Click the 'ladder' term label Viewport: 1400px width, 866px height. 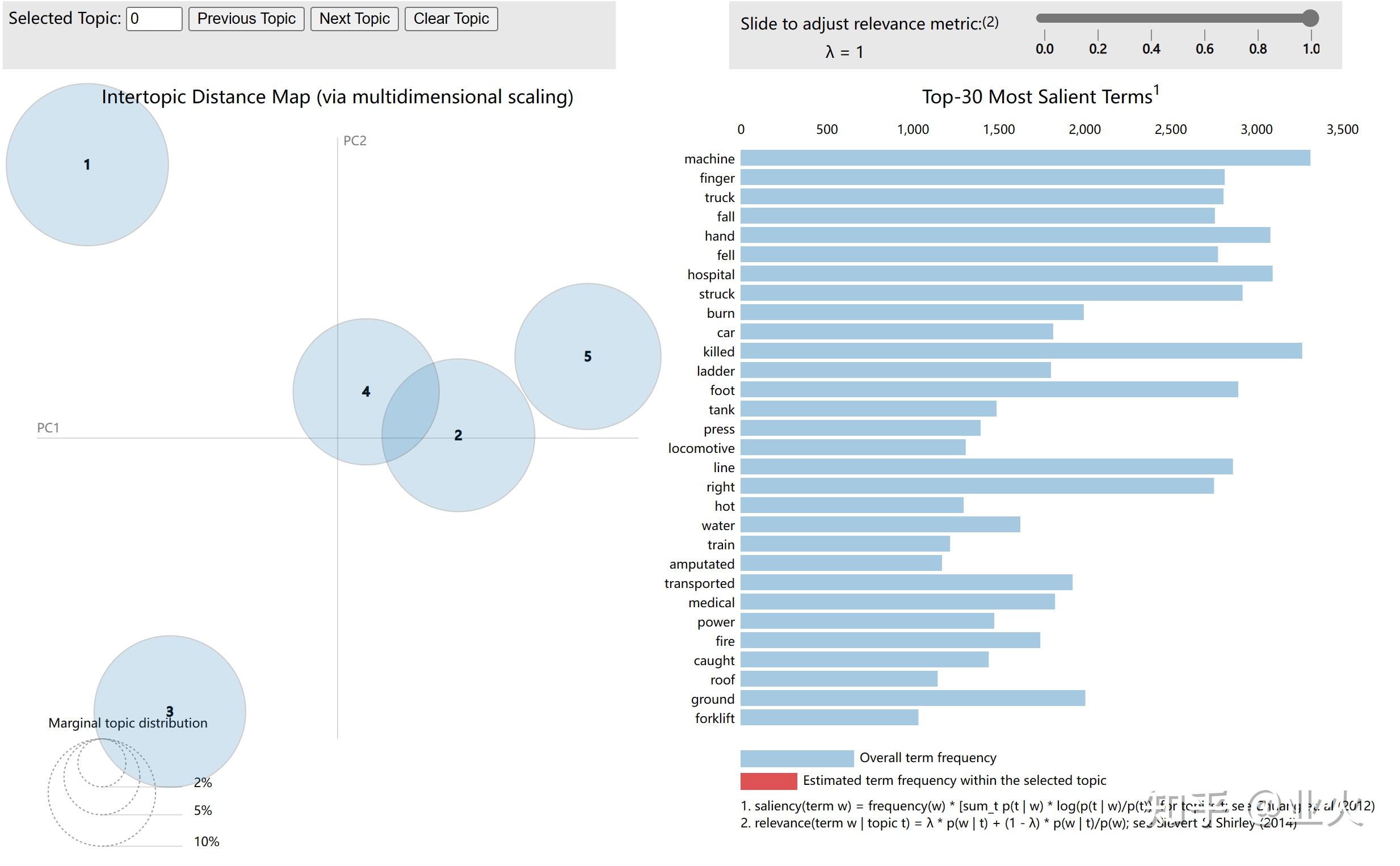(x=715, y=371)
